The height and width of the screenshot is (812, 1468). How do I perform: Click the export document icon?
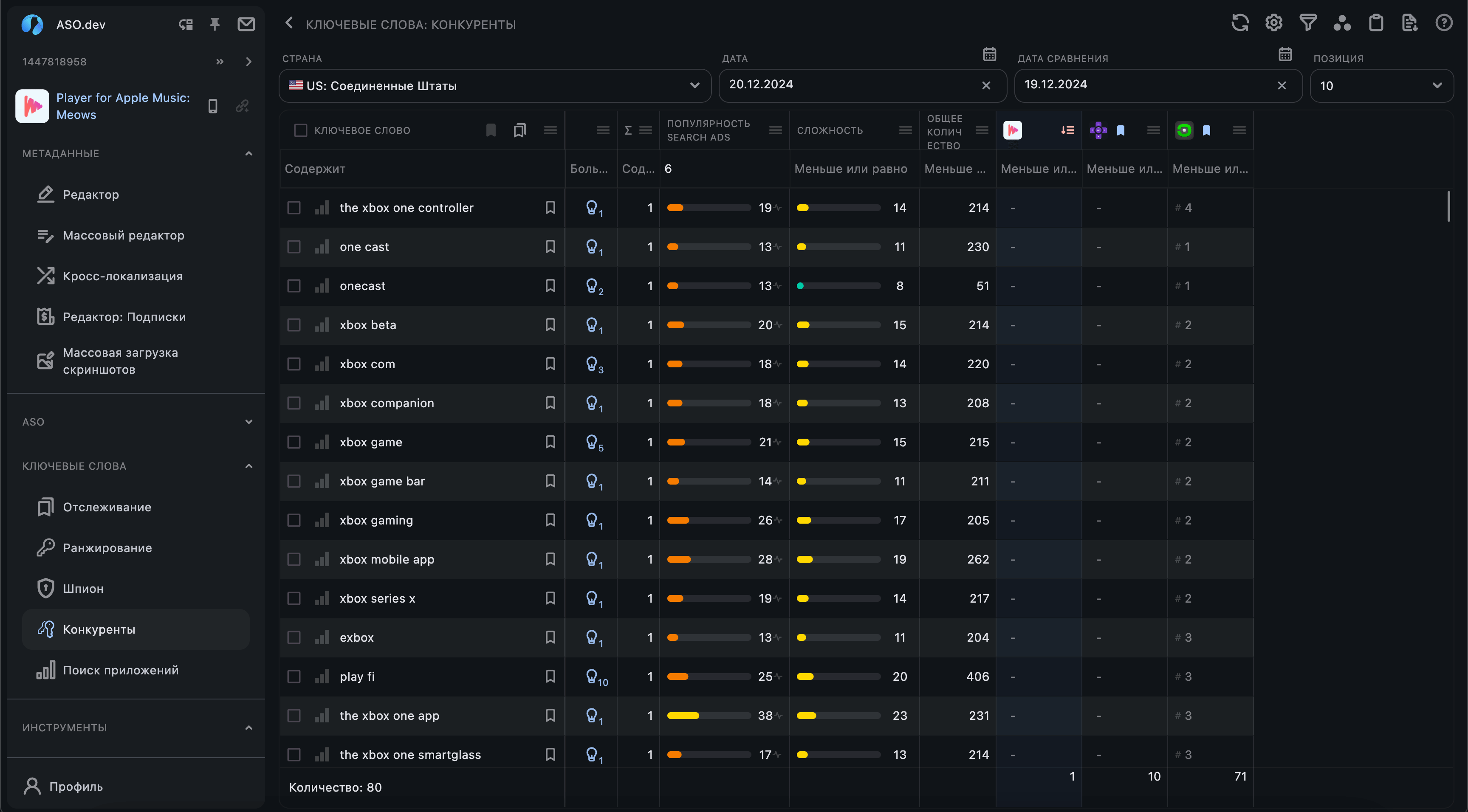1410,23
